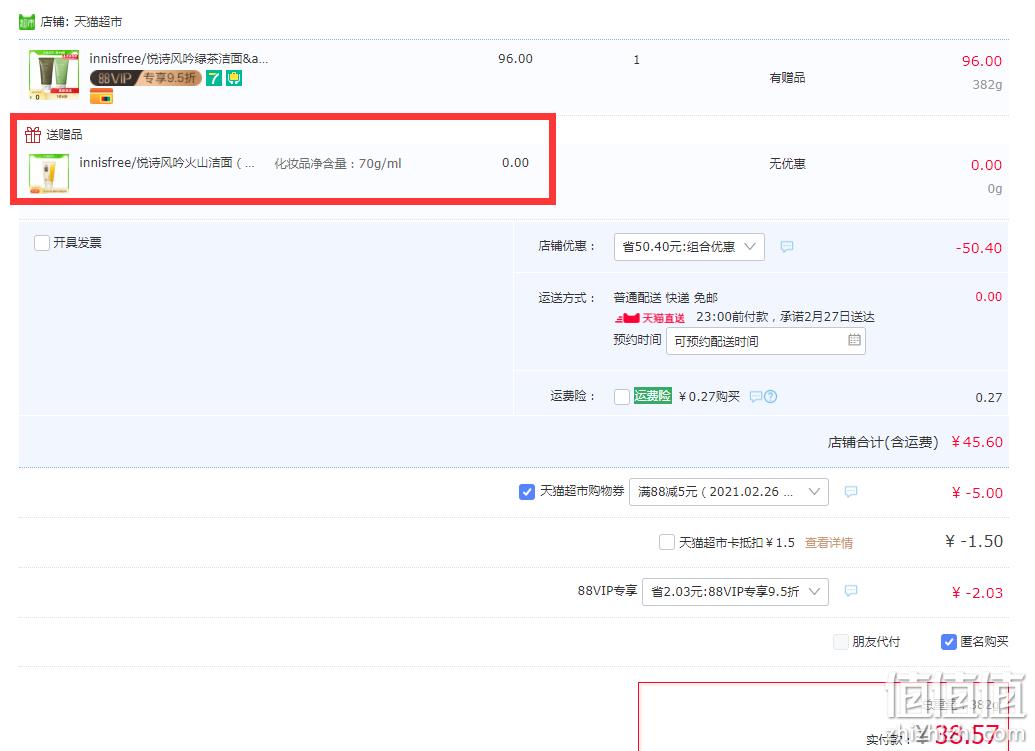
Task: Open the comment icon beside coupon dropdown
Action: (x=851, y=492)
